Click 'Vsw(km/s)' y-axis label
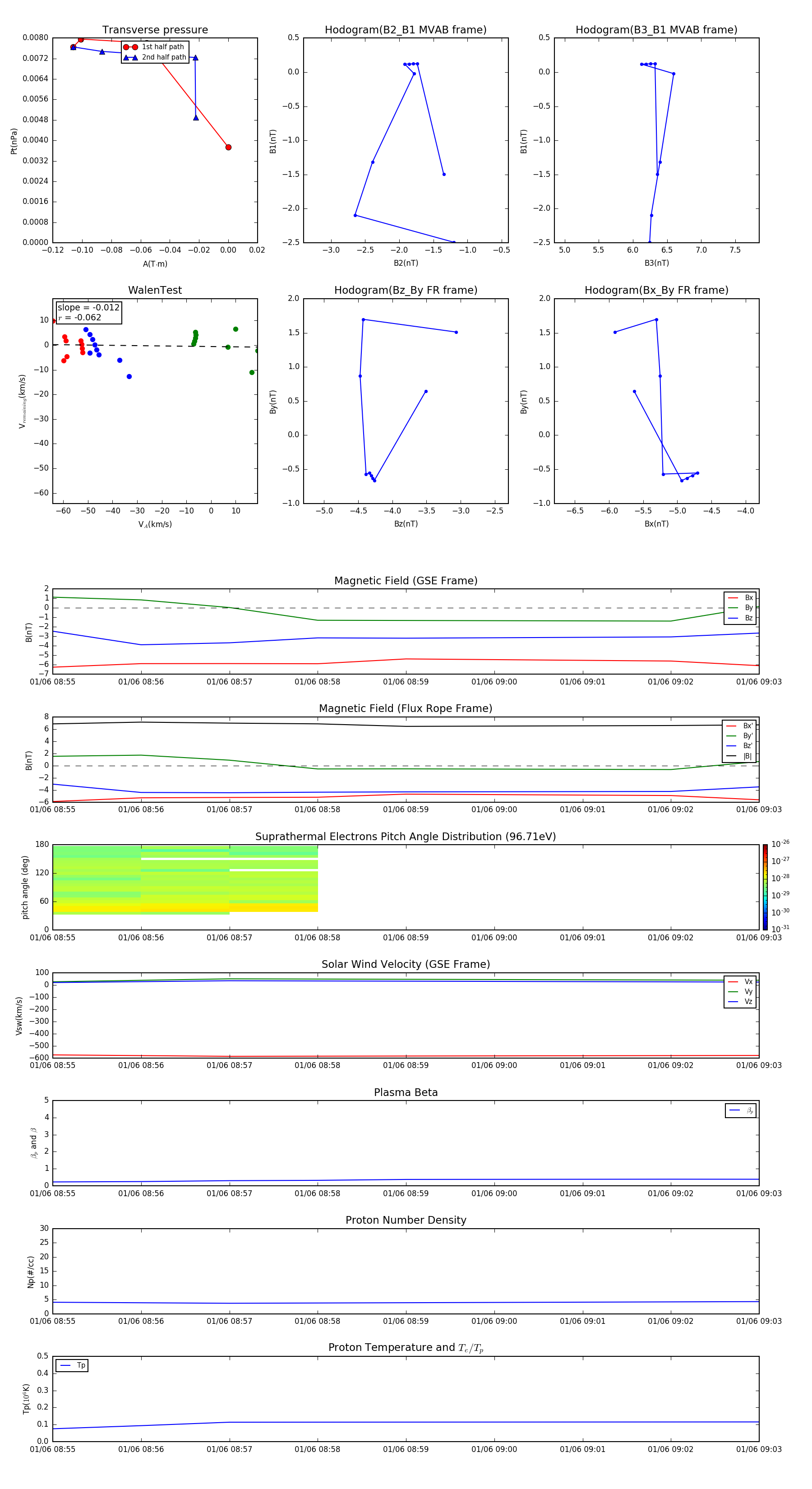Screen dimensions: 812x1489 [x=18, y=1016]
